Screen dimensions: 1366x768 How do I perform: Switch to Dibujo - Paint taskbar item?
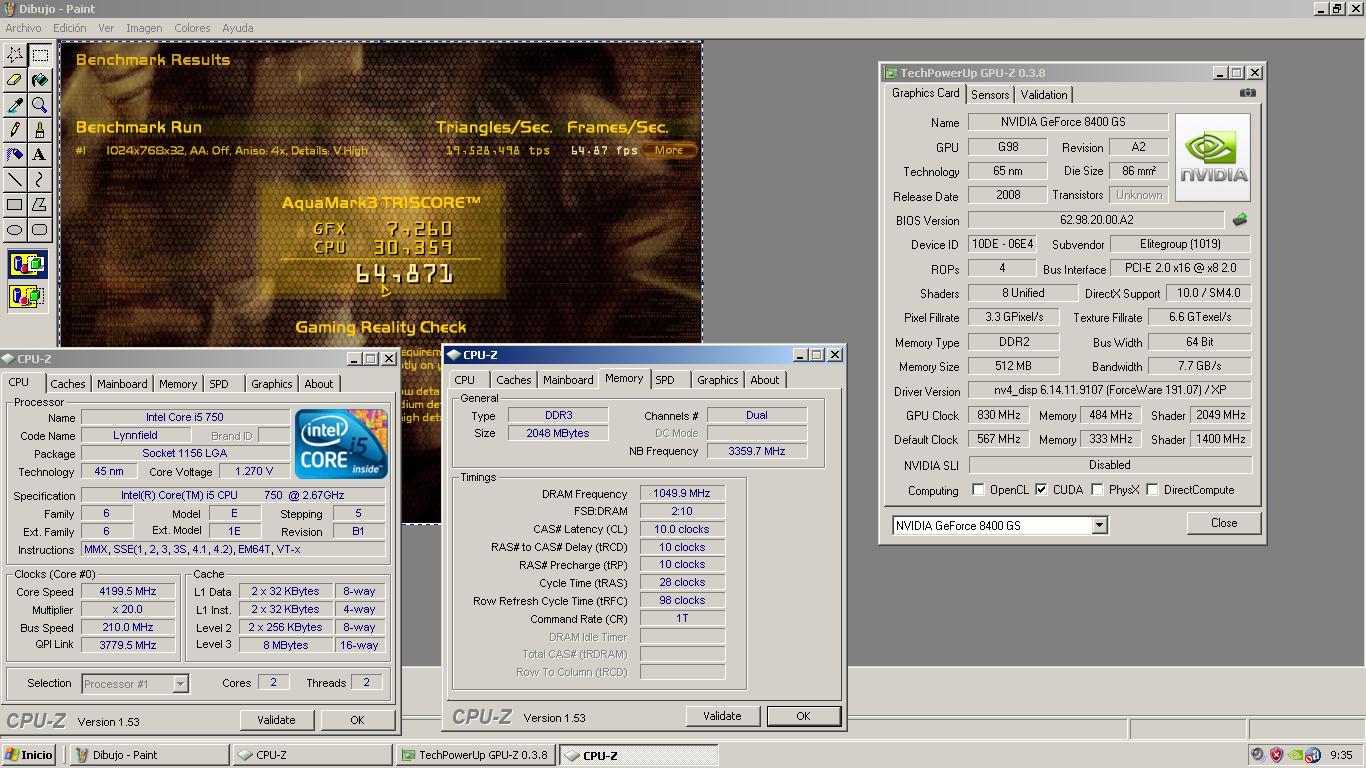click(149, 755)
